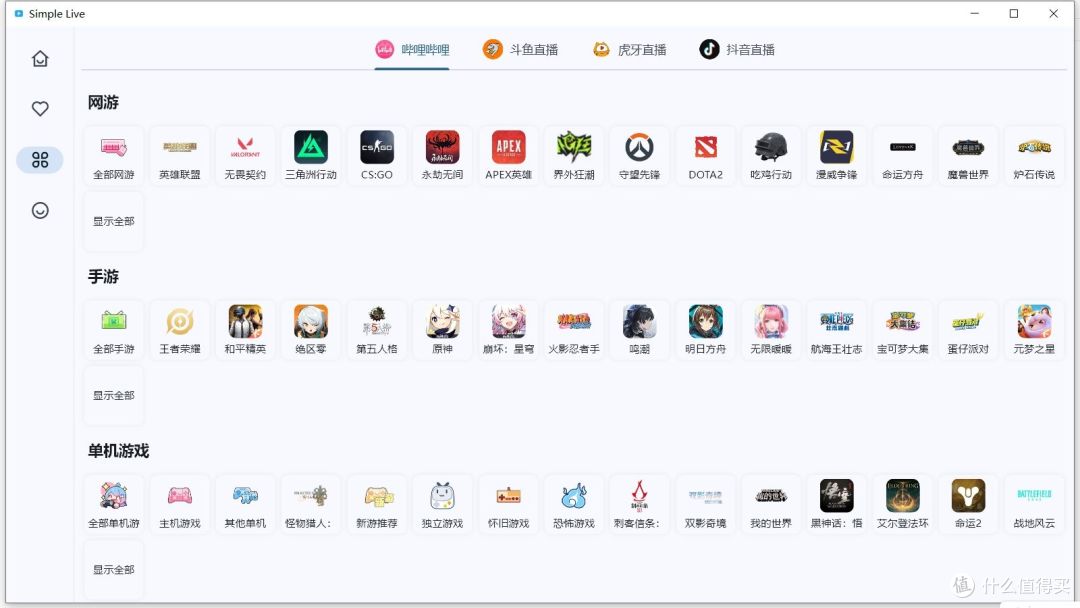Open the 蛋仔派对 category
The image size is (1080, 608).
[x=968, y=330]
